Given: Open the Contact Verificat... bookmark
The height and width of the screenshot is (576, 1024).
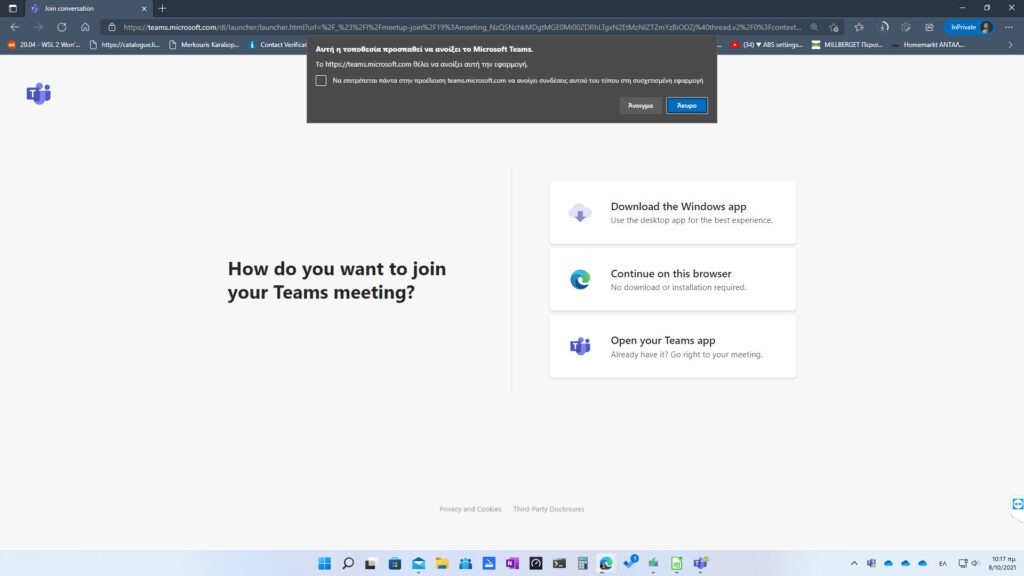Looking at the screenshot, I should pos(278,44).
